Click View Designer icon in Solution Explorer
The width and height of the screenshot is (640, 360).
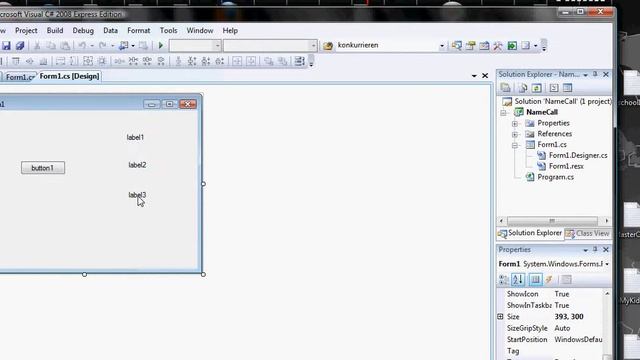[567, 88]
